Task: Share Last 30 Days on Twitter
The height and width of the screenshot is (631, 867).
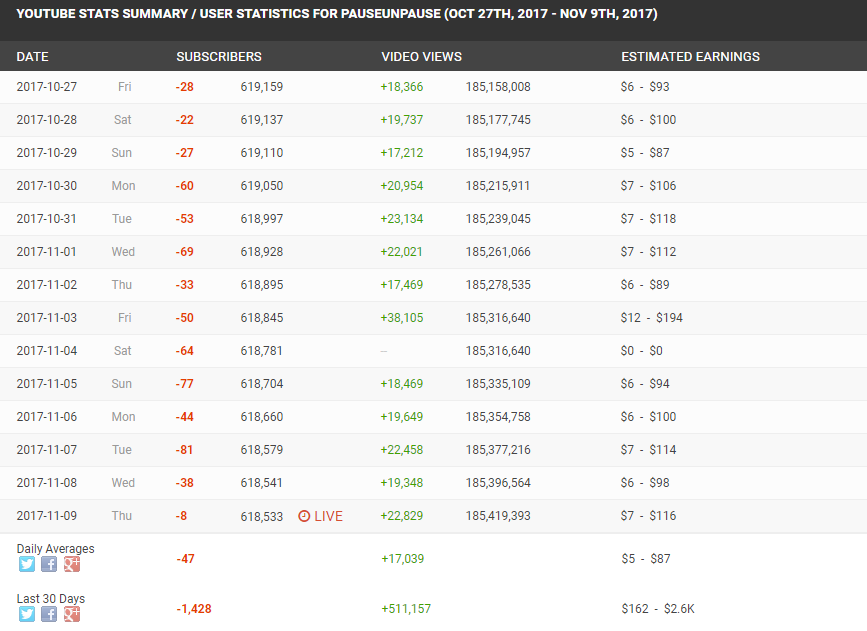Action: click(27, 614)
